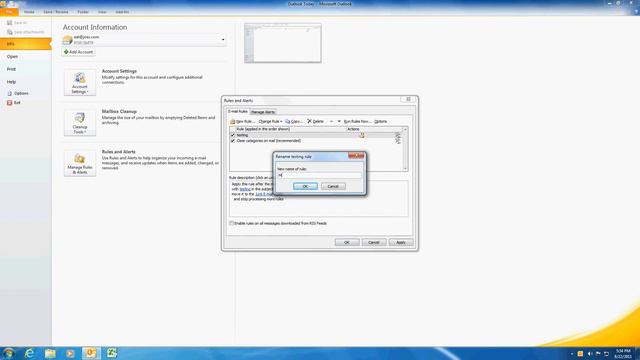Open Windows Media Player from taskbar
The image size is (640, 360).
pos(71,353)
